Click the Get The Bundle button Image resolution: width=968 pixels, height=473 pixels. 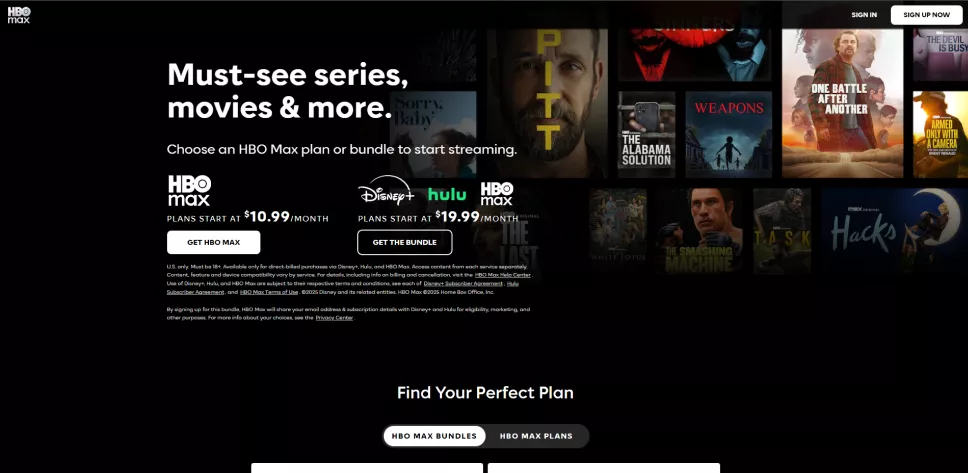click(x=404, y=242)
